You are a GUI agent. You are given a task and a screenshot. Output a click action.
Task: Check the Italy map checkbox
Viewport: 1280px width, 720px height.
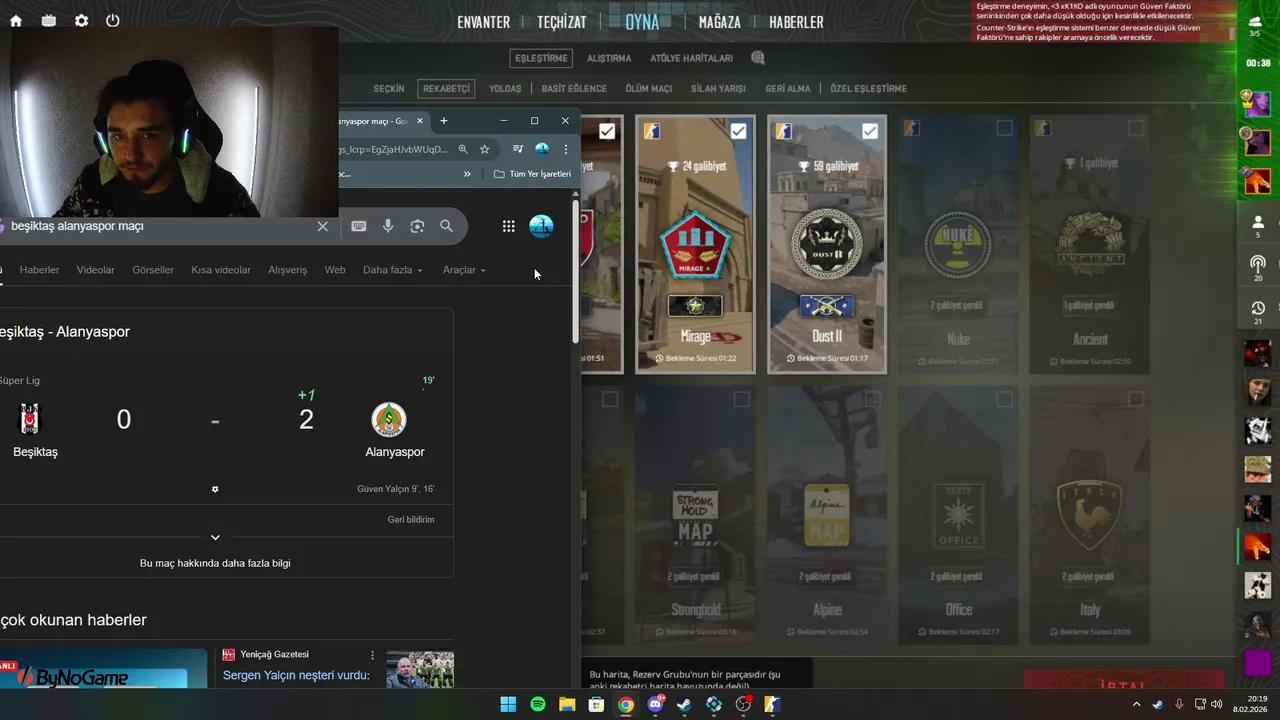click(x=1136, y=399)
